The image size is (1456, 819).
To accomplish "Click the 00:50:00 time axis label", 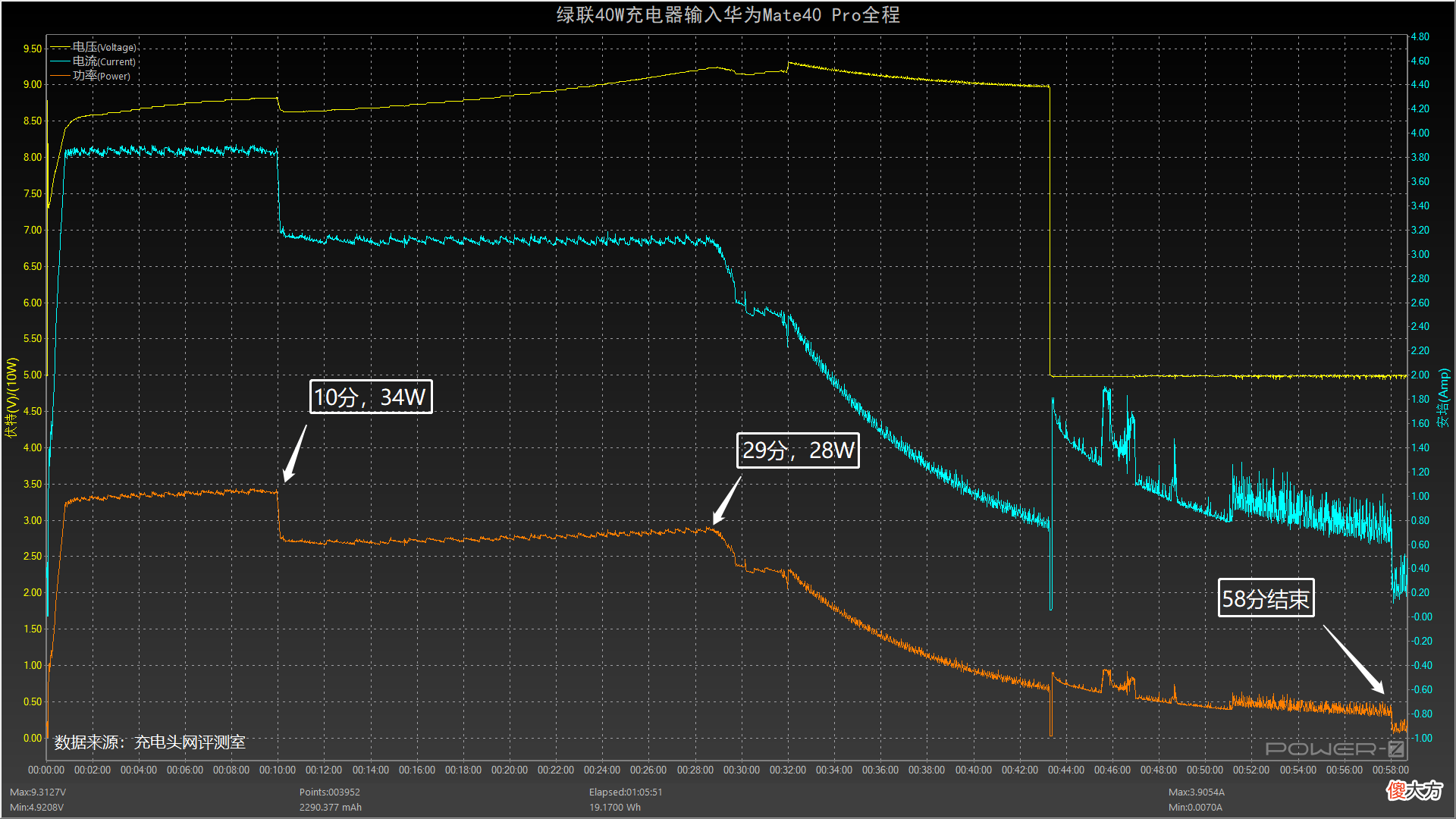I will click(x=1205, y=770).
